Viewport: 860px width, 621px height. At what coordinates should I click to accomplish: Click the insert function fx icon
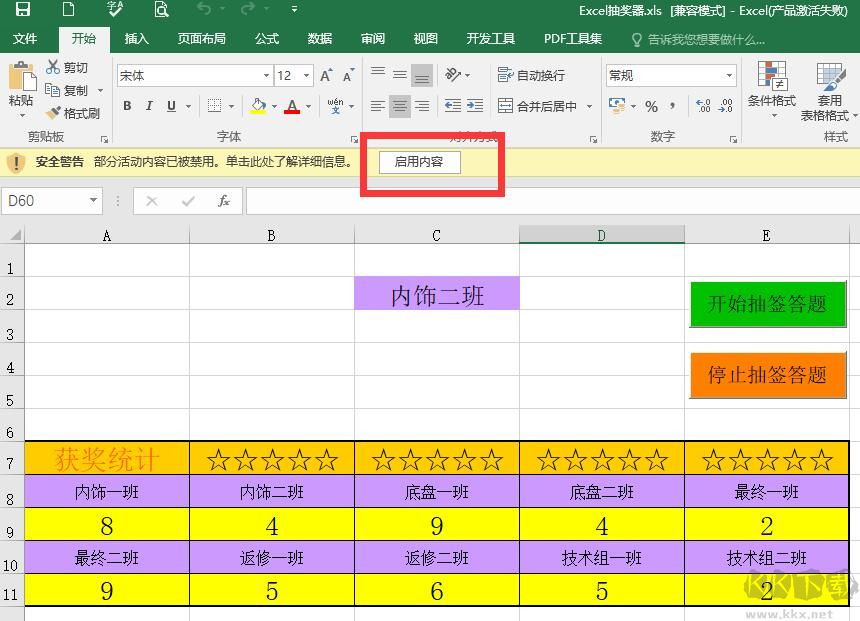[x=224, y=201]
